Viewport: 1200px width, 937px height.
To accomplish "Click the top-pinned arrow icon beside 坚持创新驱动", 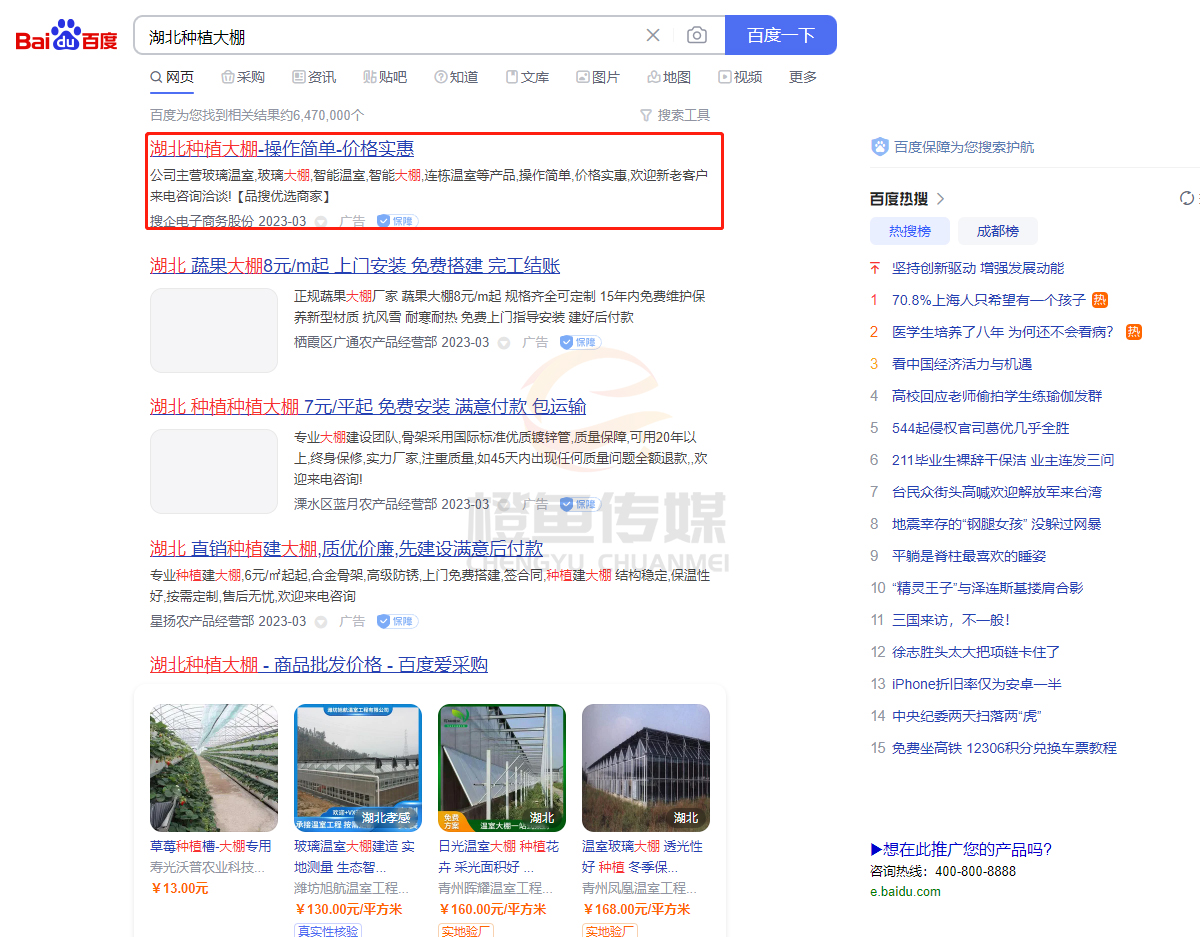I will click(875, 268).
